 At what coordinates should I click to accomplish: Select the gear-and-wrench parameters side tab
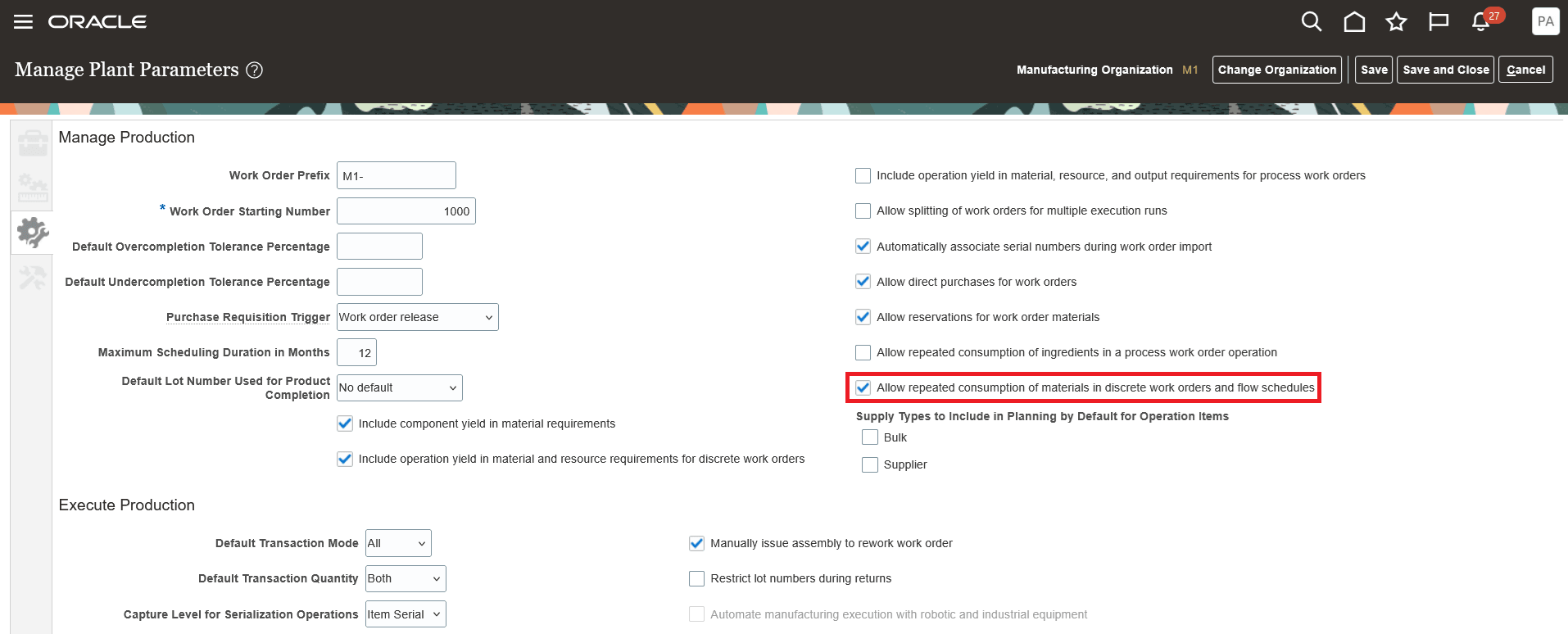33,233
